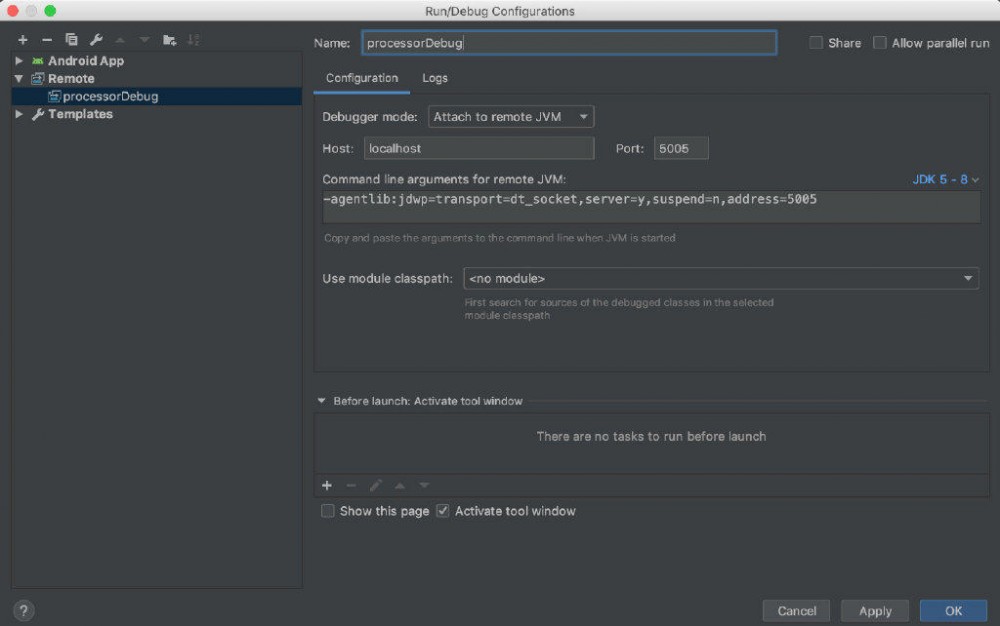
Task: Open the JDK 5 - 8 version selector
Action: click(x=945, y=180)
